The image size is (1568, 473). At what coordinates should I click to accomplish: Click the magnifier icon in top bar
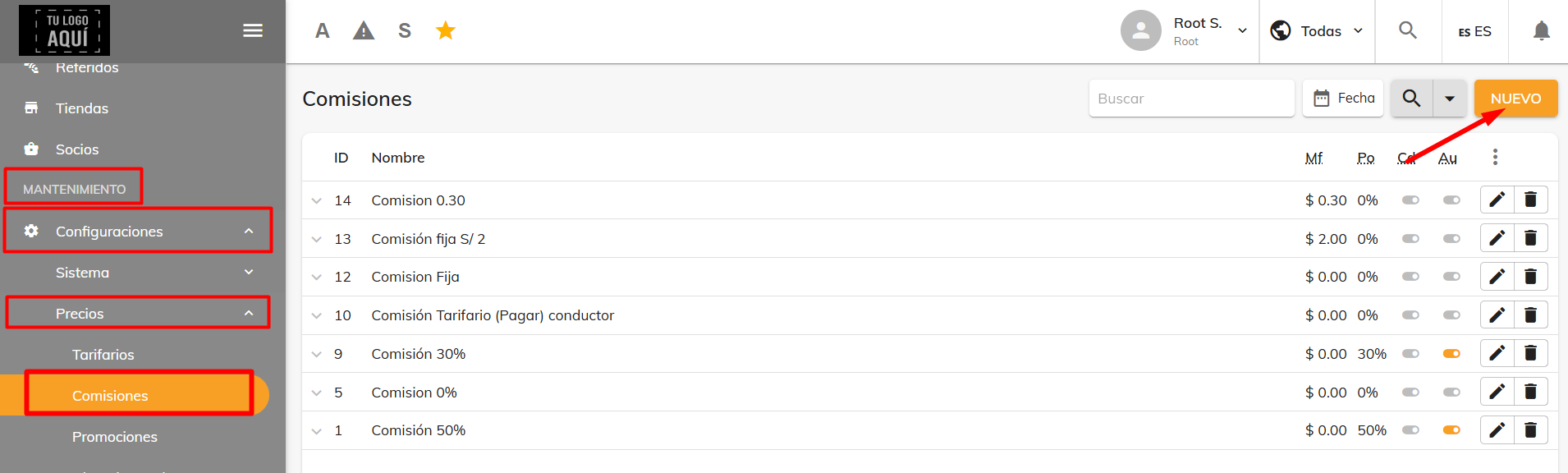(x=1408, y=31)
